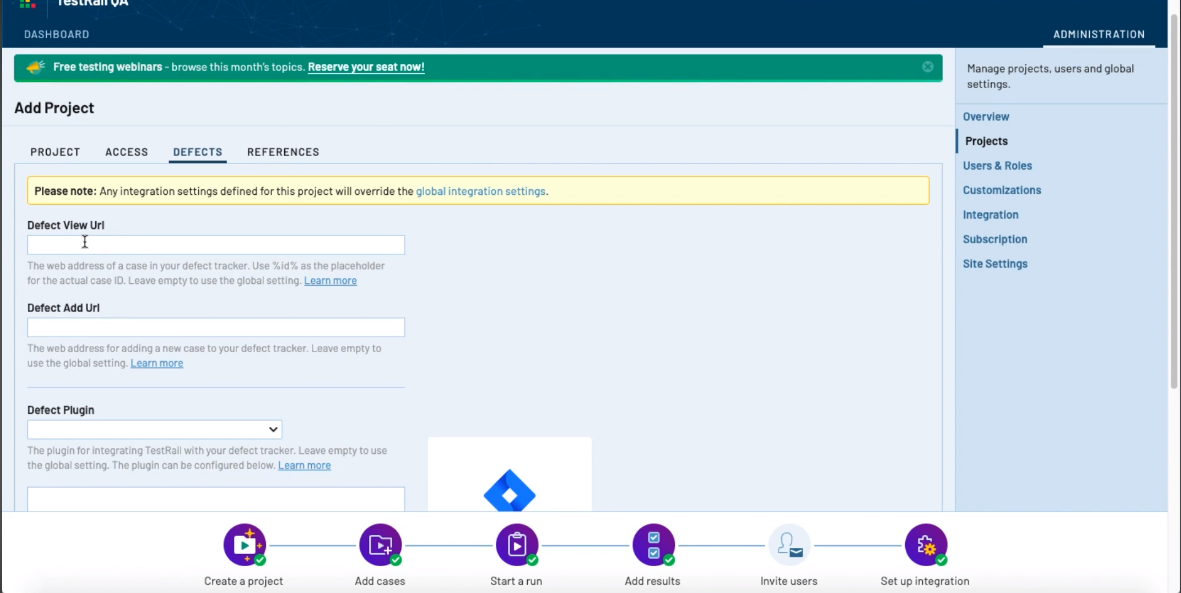This screenshot has height=593, width=1181.
Task: Click the Add cases folder icon
Action: 380,545
